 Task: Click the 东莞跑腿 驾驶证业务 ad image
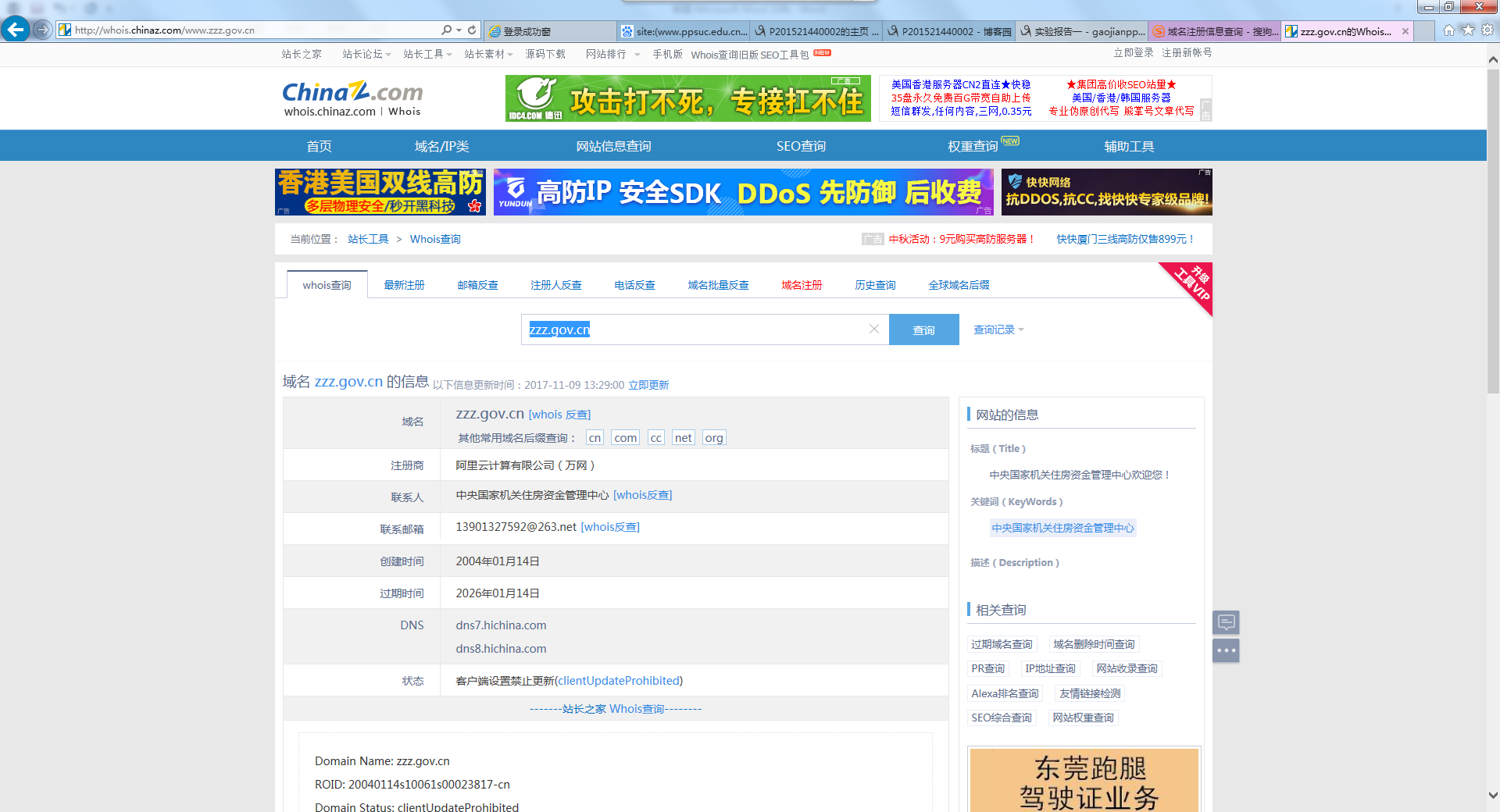click(x=1084, y=780)
